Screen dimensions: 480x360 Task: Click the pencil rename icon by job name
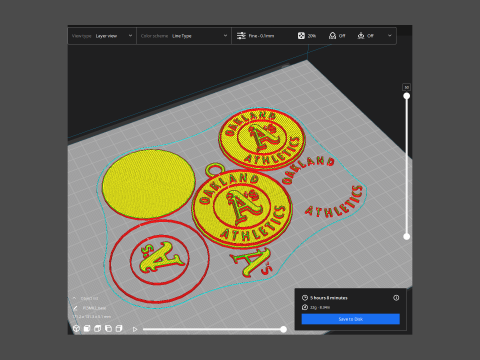tap(75, 308)
